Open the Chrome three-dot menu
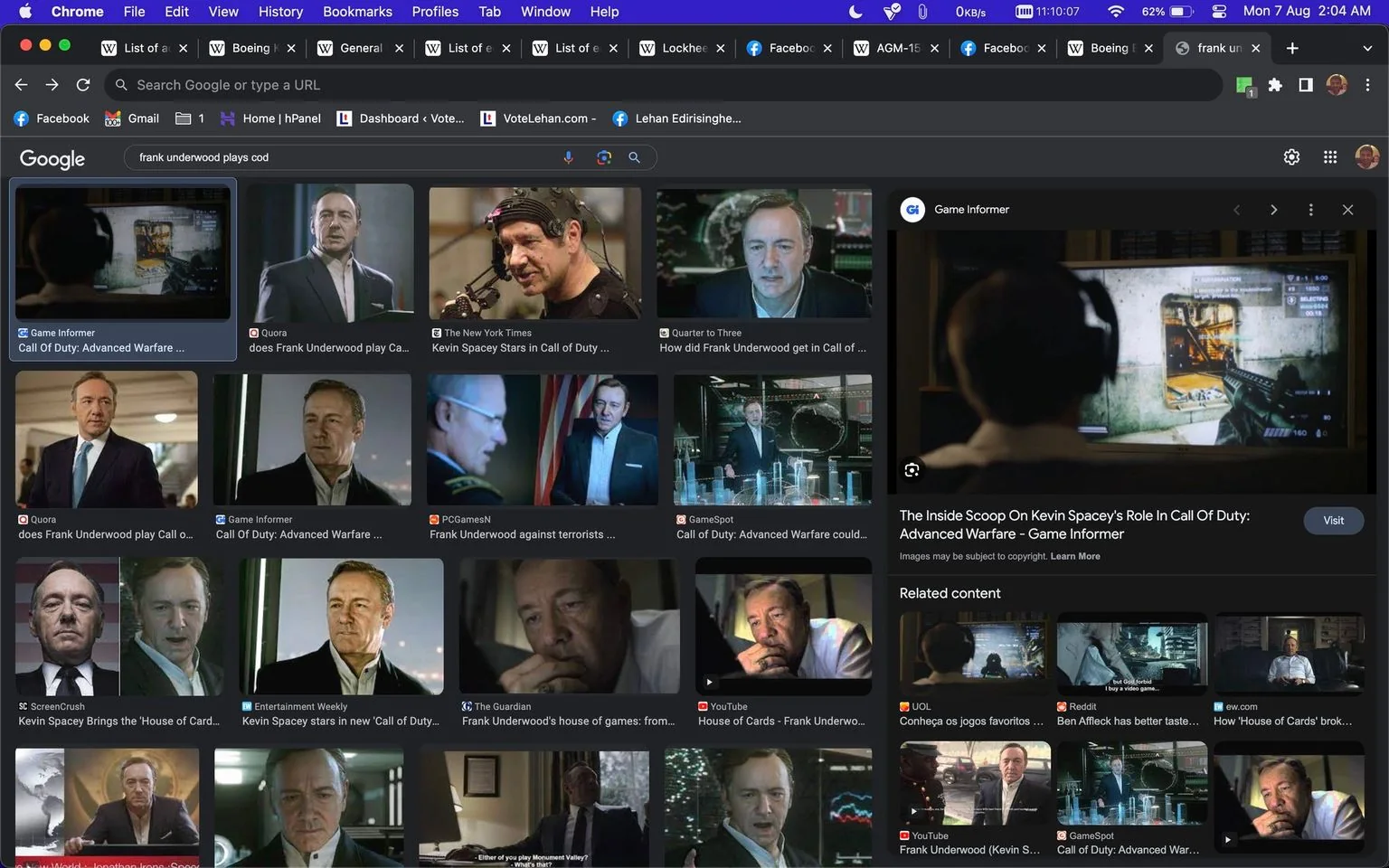Screen dimensions: 1389x868 tap(1367, 84)
